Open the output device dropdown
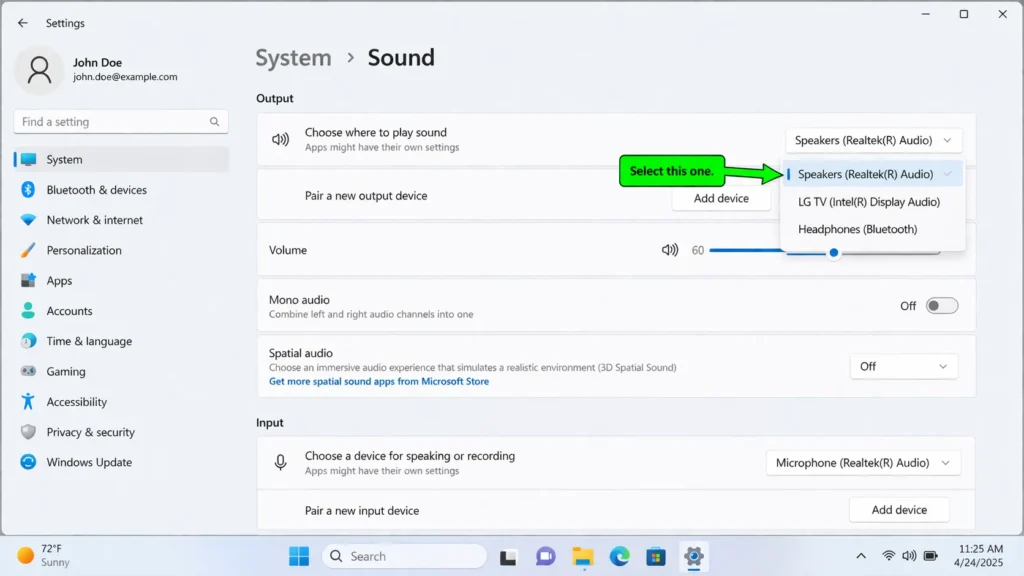The height and width of the screenshot is (576, 1024). tap(871, 140)
